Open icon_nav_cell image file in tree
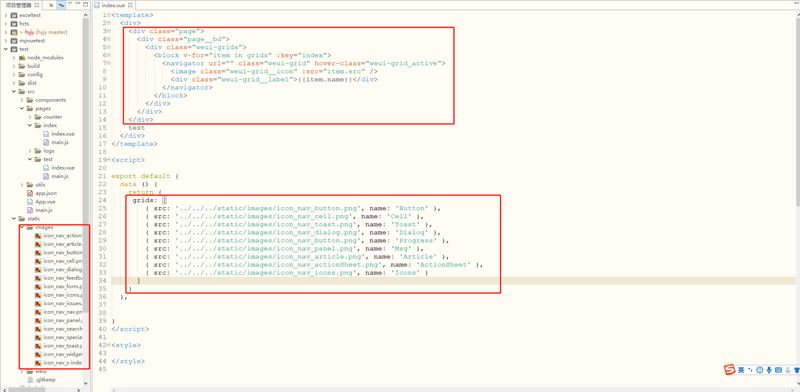The image size is (800, 392). coord(63,261)
